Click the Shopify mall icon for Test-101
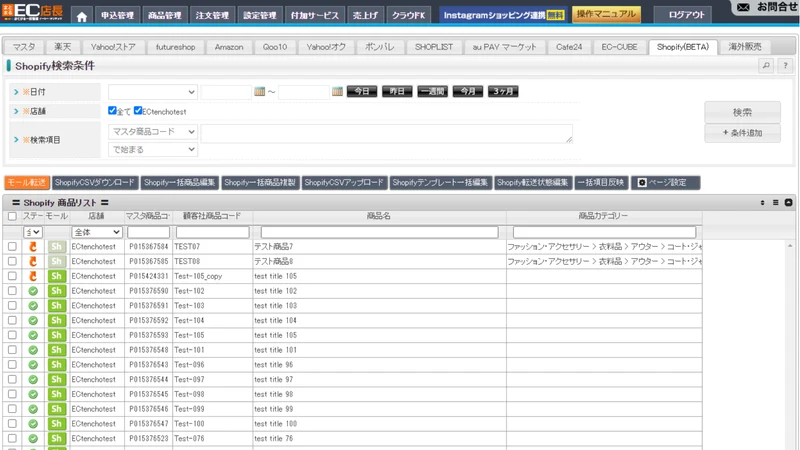 click(56, 350)
